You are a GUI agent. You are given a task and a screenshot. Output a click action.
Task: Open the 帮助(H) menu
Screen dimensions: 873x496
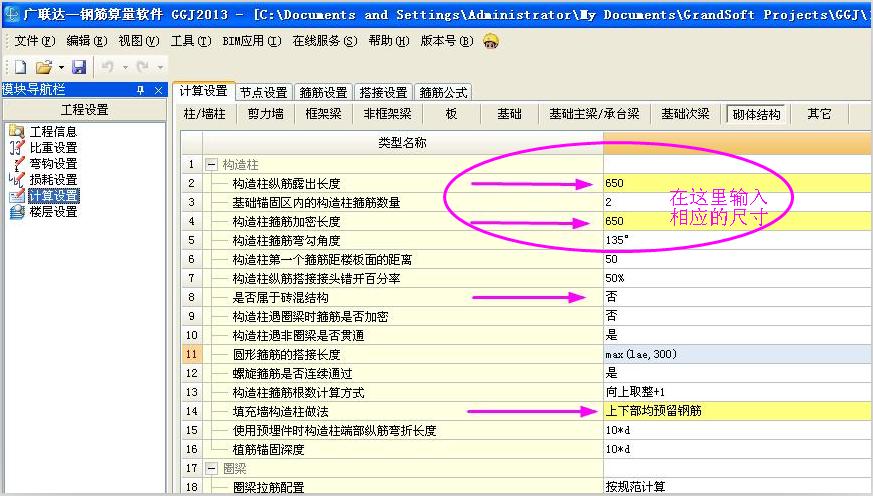[389, 41]
